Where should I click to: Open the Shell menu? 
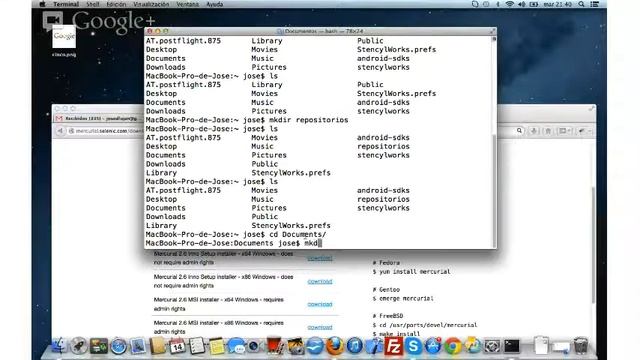click(x=93, y=4)
